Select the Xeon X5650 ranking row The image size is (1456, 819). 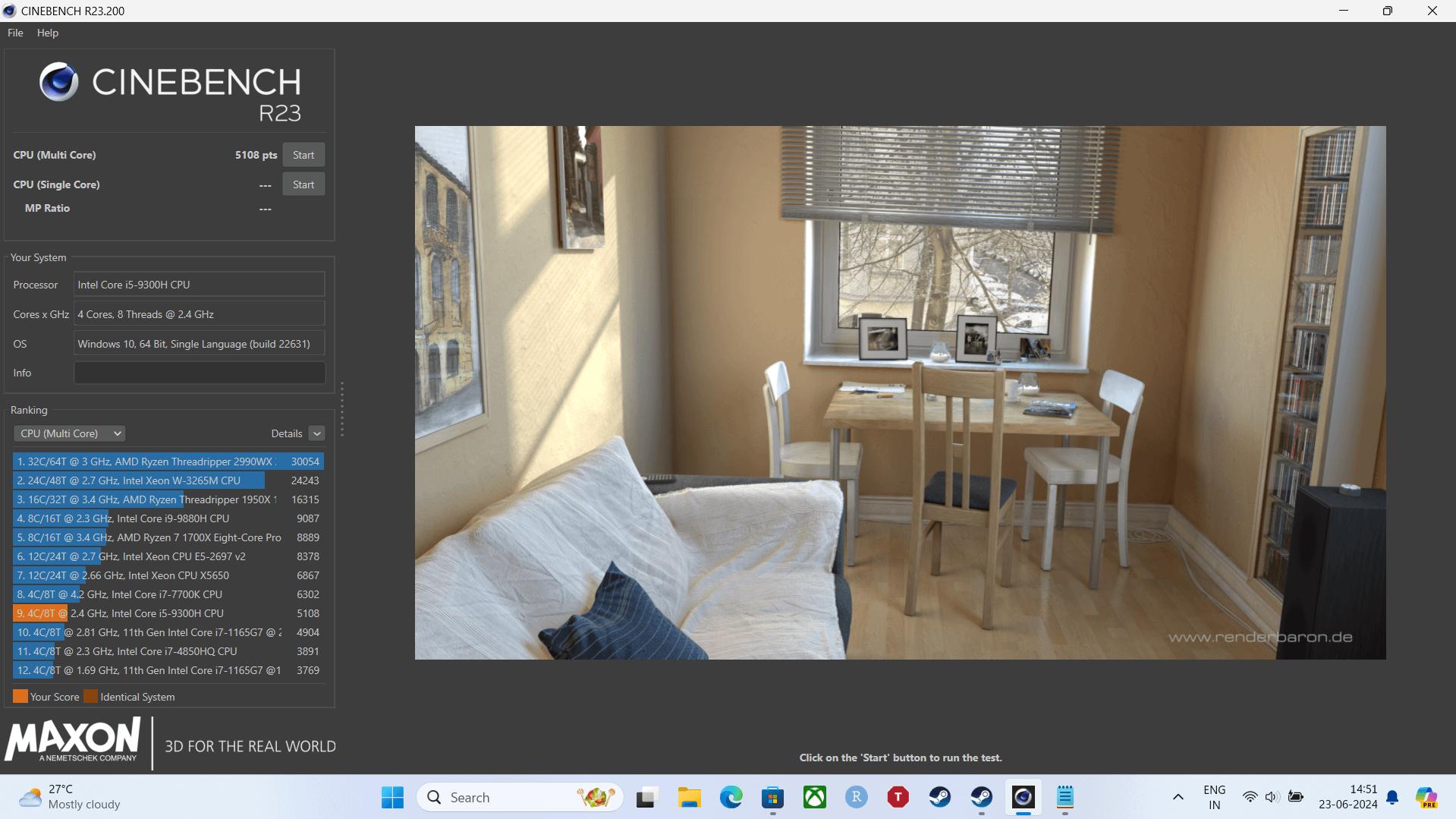168,575
